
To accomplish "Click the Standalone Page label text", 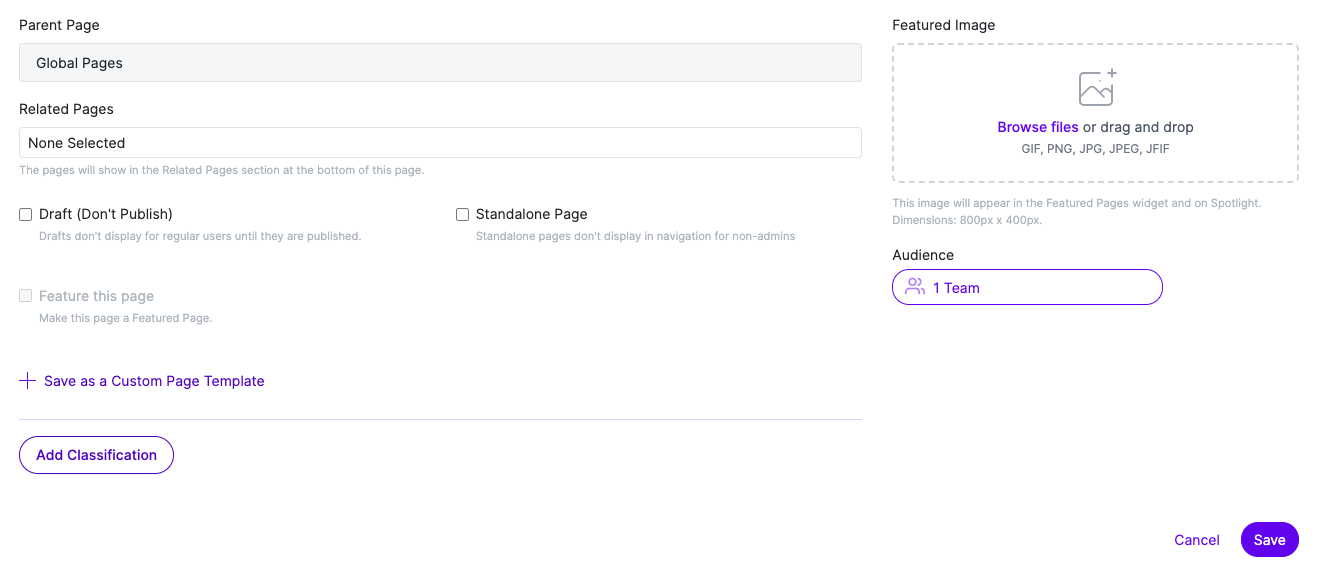I will click(x=532, y=214).
